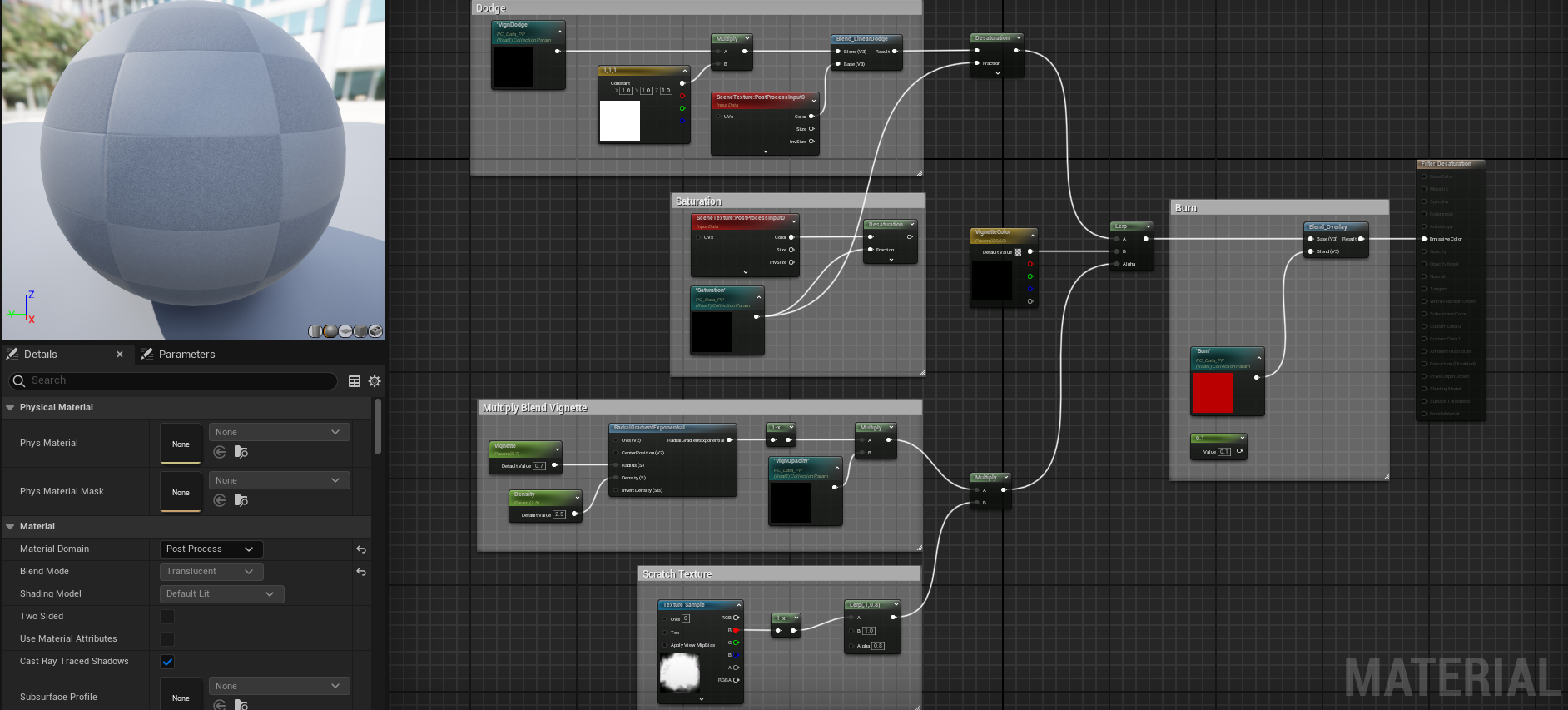Viewport: 1568px width, 710px height.
Task: Use selected asset for Phys Material
Action: click(220, 452)
